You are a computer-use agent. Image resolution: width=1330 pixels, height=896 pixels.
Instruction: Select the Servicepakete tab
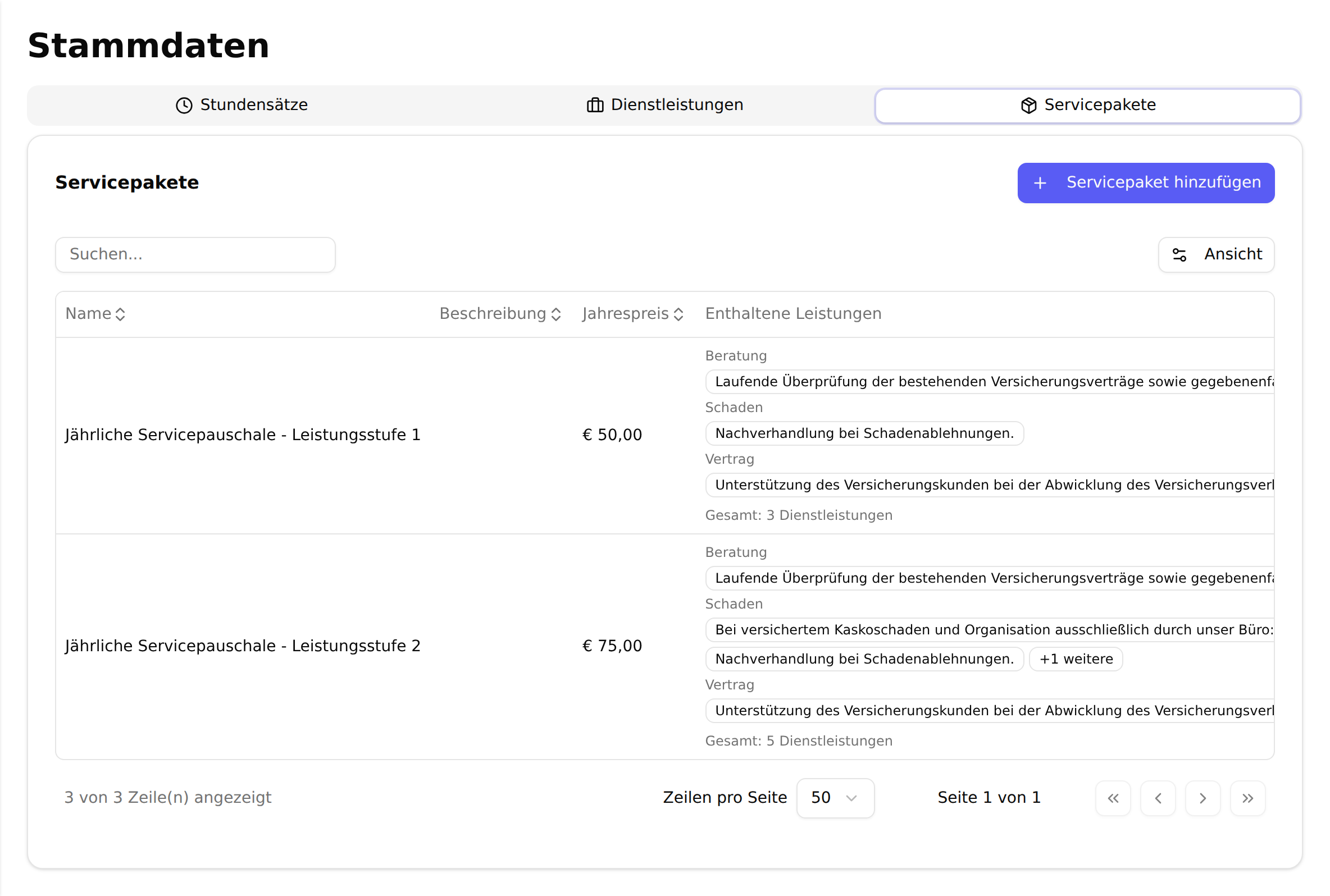point(1087,105)
